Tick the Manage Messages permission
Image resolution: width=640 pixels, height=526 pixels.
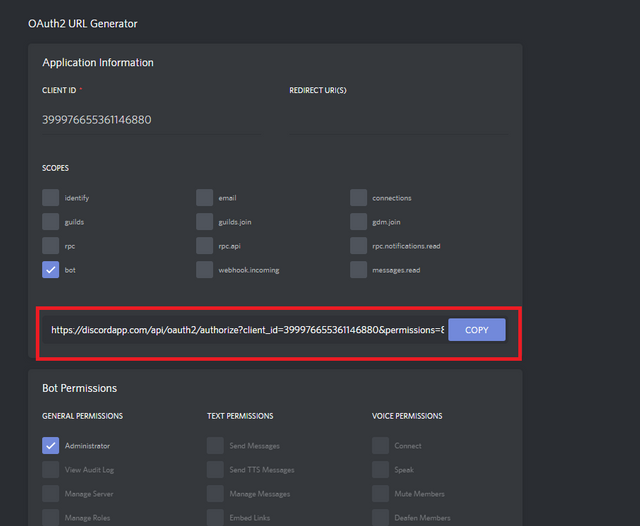pos(215,494)
